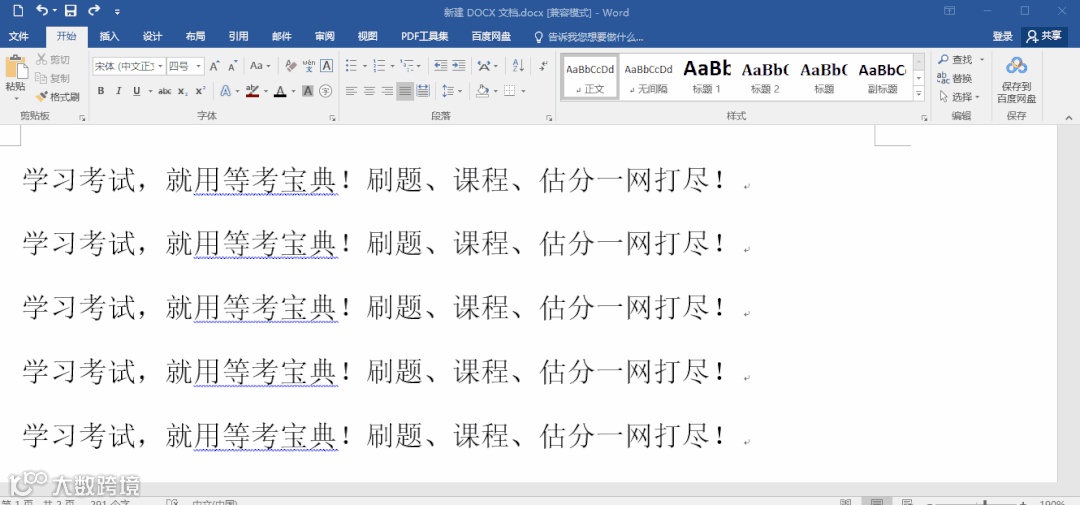The width and height of the screenshot is (1080, 505).
Task: Open the font size dropdown (四号)
Action: [x=198, y=66]
